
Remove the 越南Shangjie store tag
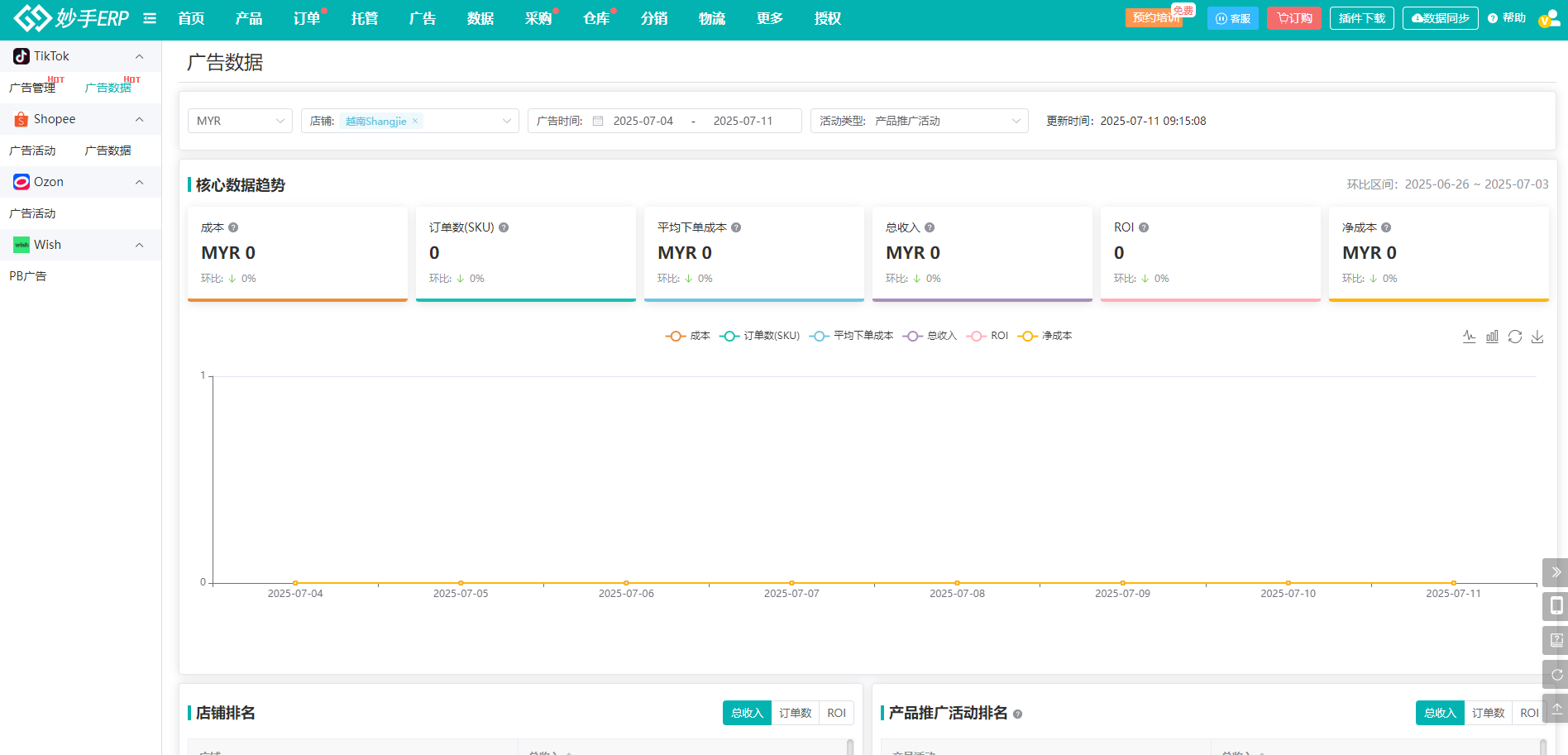[x=415, y=121]
